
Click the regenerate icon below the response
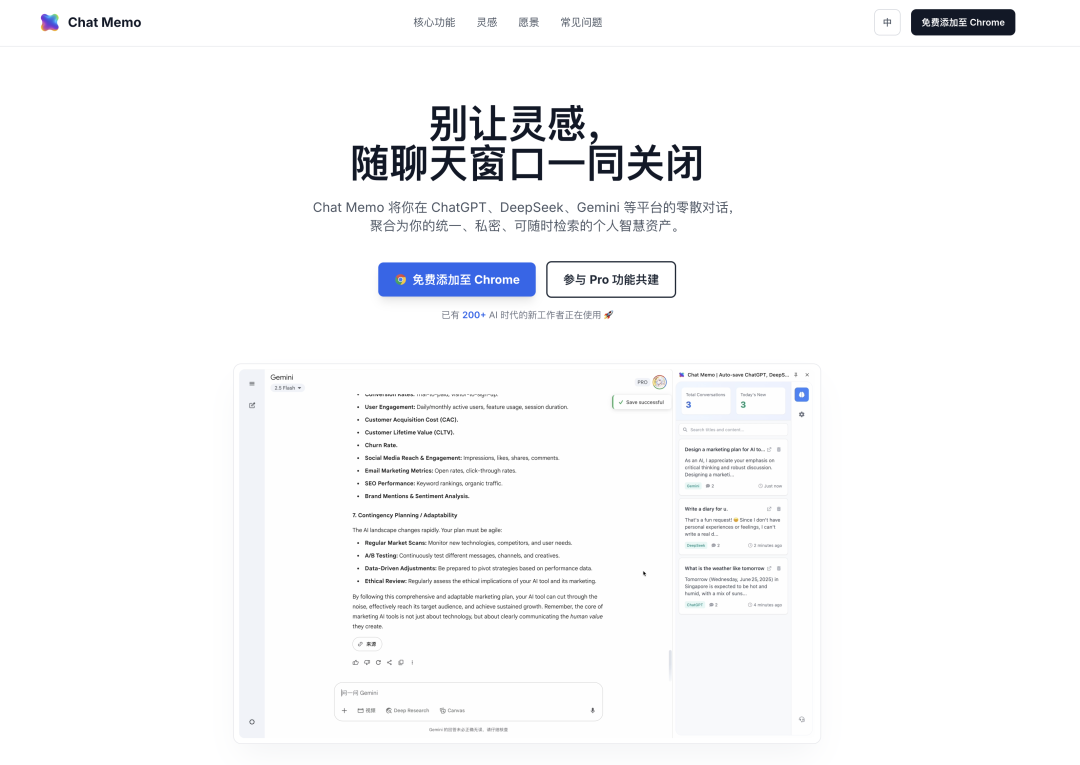click(x=378, y=662)
